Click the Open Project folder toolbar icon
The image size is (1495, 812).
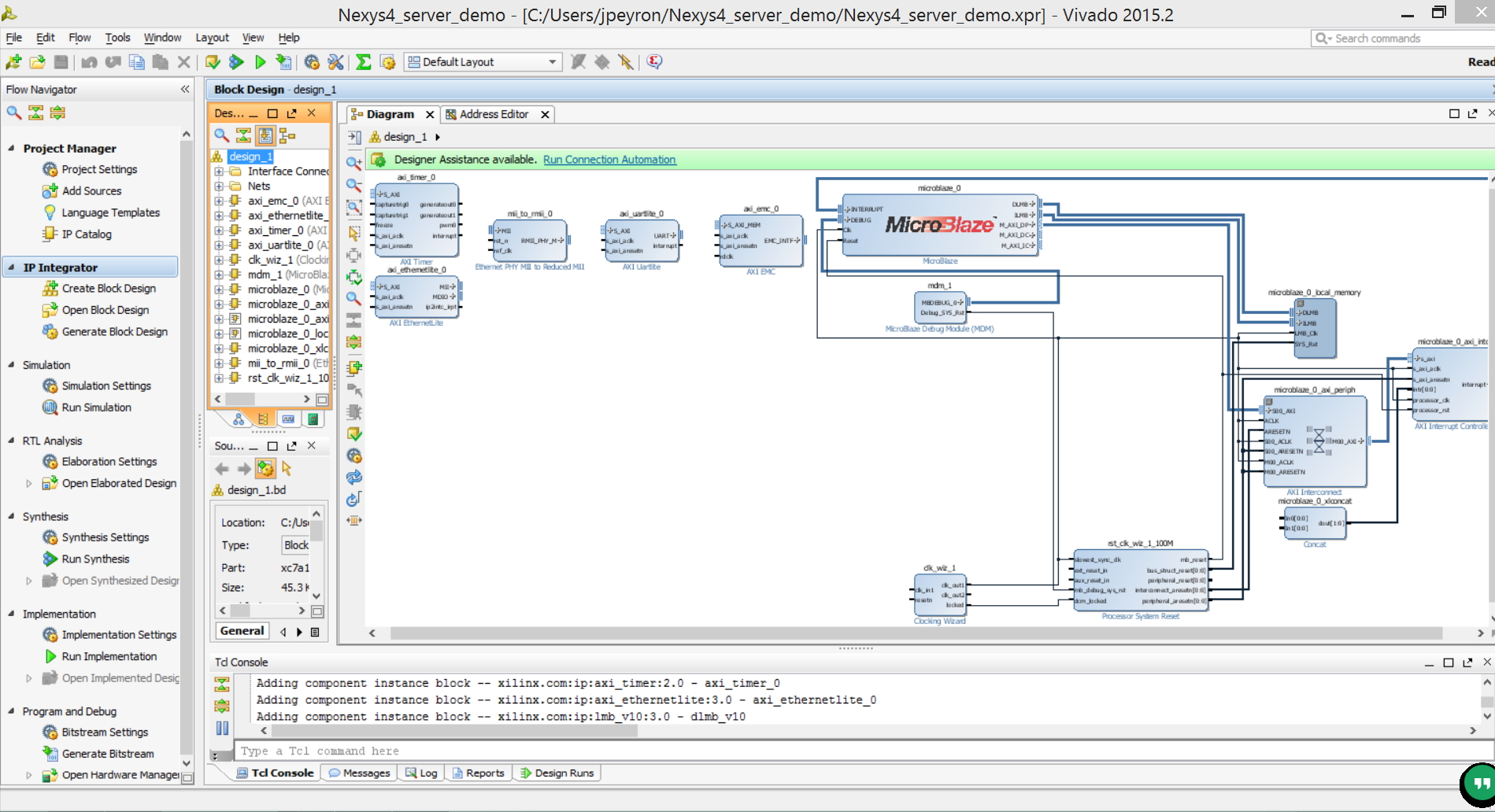tap(37, 61)
